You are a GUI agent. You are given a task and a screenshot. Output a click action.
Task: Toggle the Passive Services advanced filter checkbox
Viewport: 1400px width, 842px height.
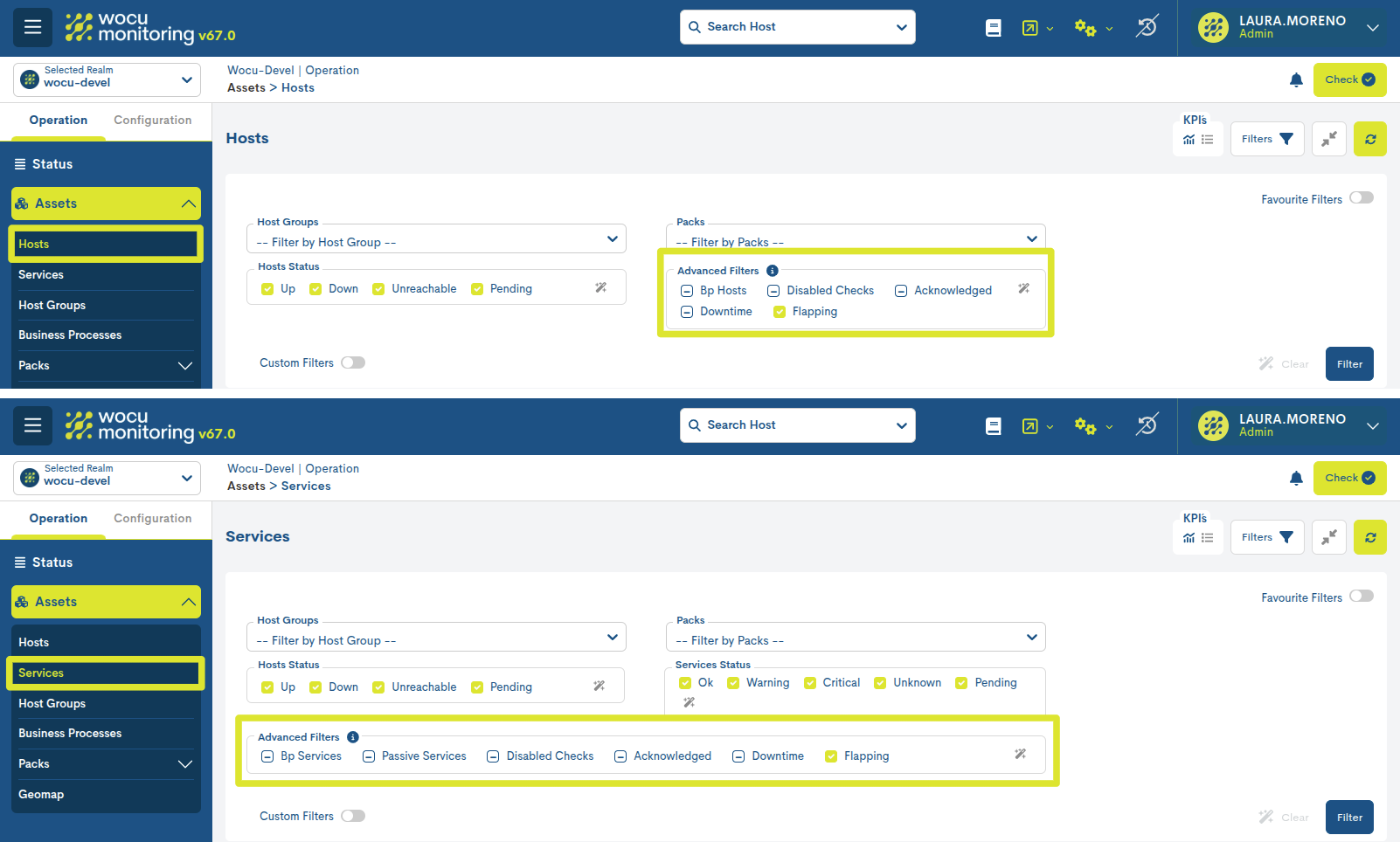point(369,756)
